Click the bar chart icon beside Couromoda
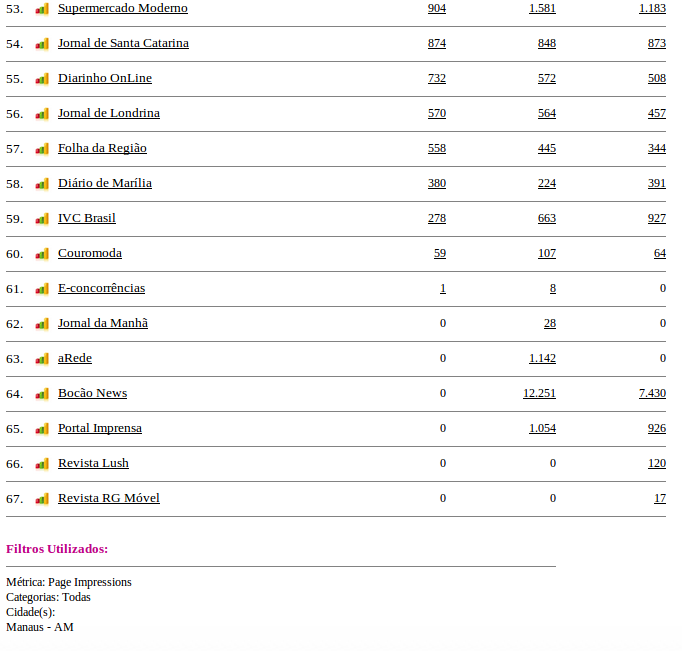This screenshot has width=682, height=651. coord(42,254)
